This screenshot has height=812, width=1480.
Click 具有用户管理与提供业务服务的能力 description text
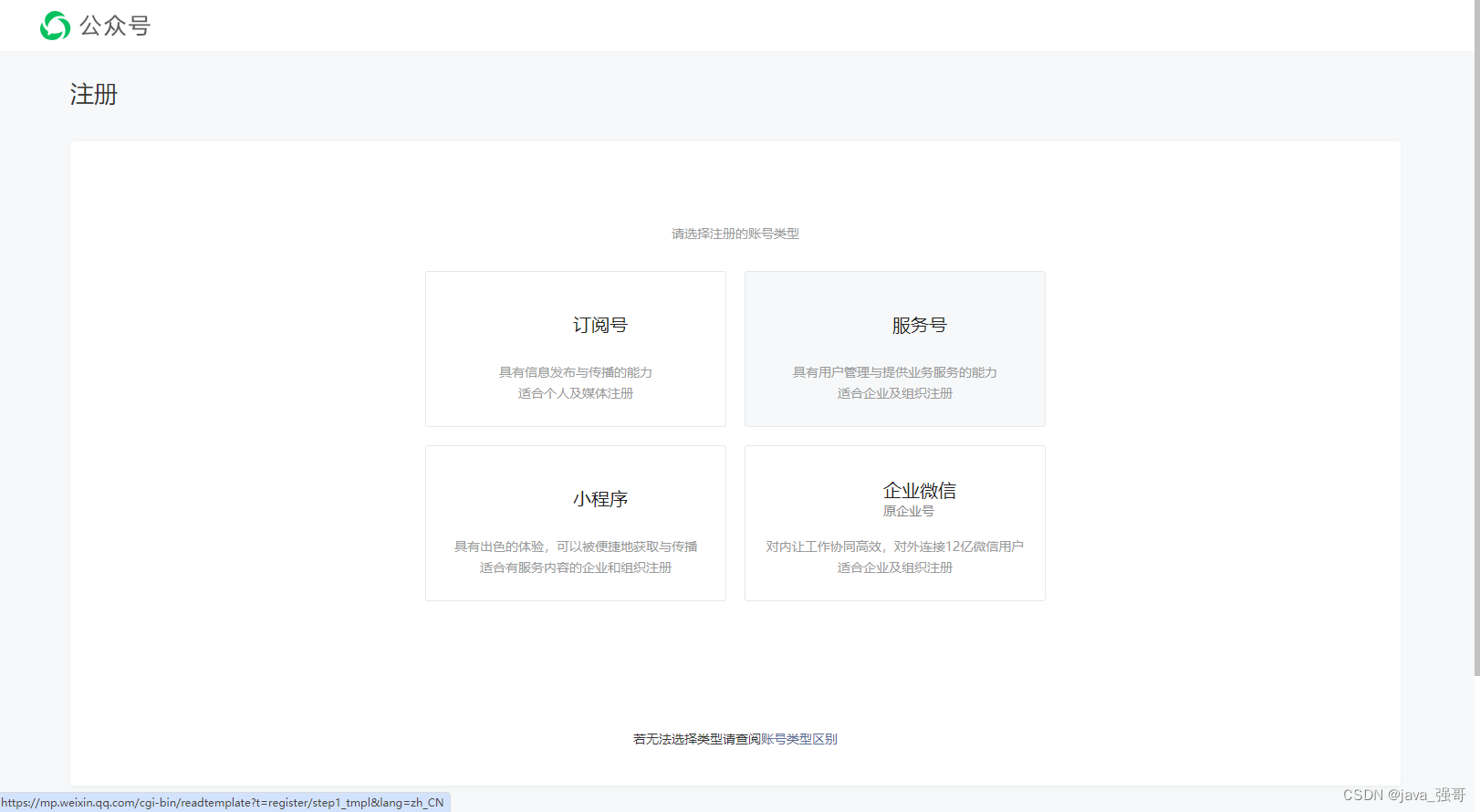[x=895, y=372]
